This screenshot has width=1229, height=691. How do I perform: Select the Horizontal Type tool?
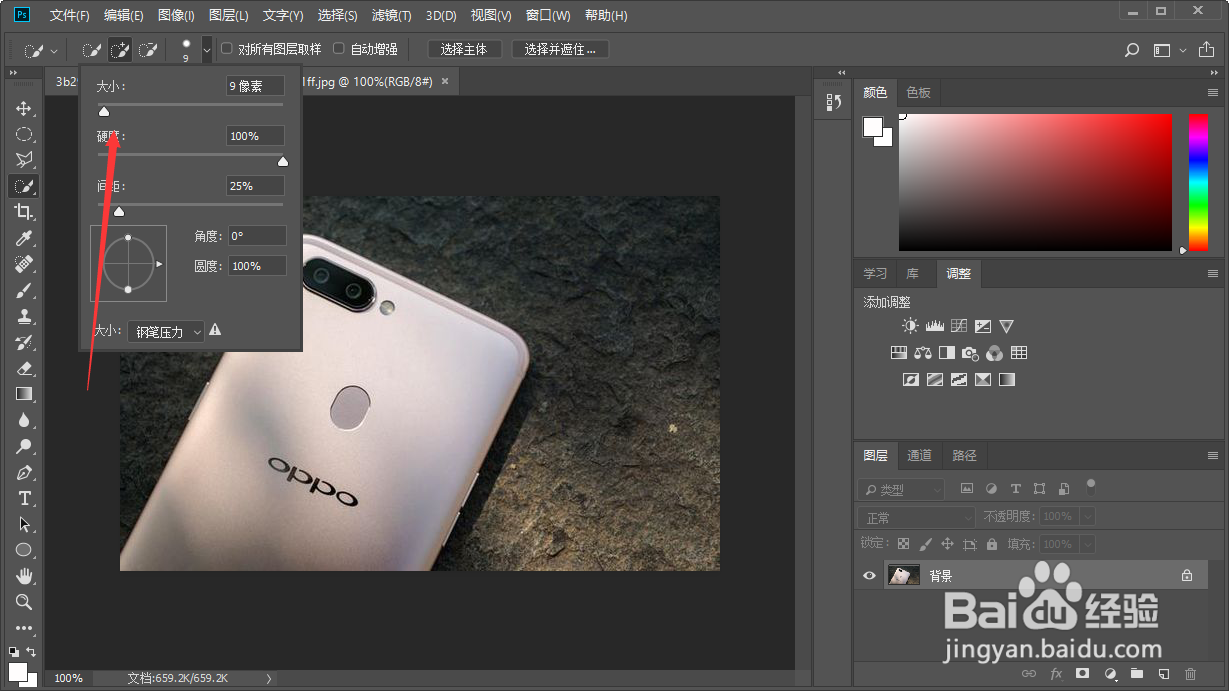[24, 498]
